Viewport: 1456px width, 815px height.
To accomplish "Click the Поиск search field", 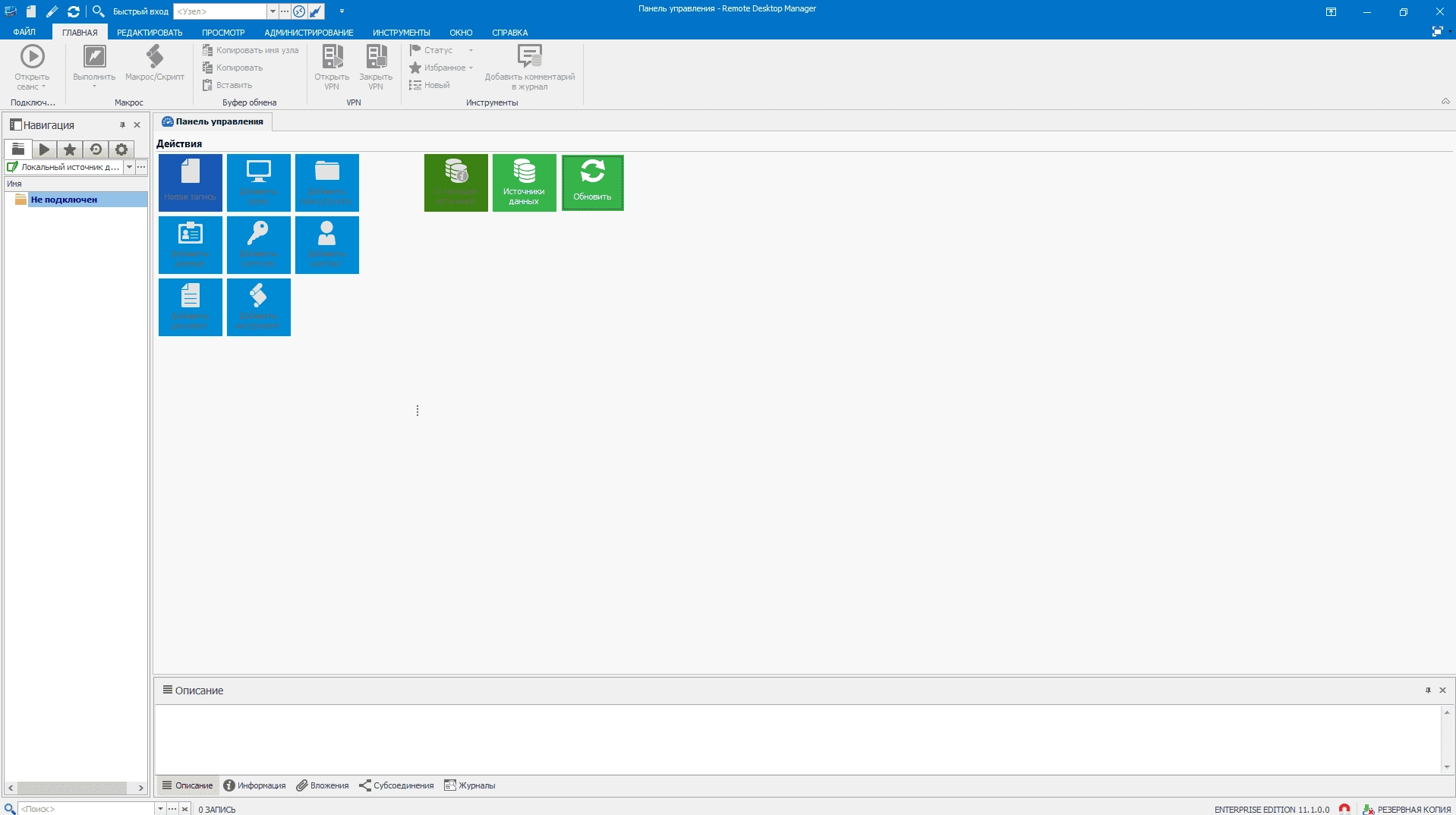I will click(86, 809).
